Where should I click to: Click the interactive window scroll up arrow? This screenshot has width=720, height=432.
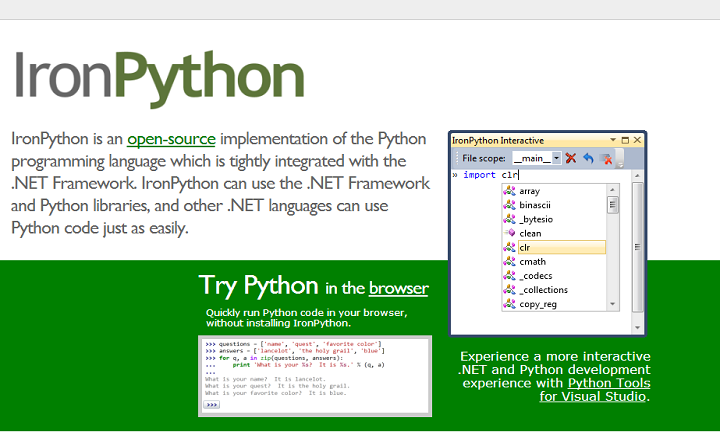[637, 176]
